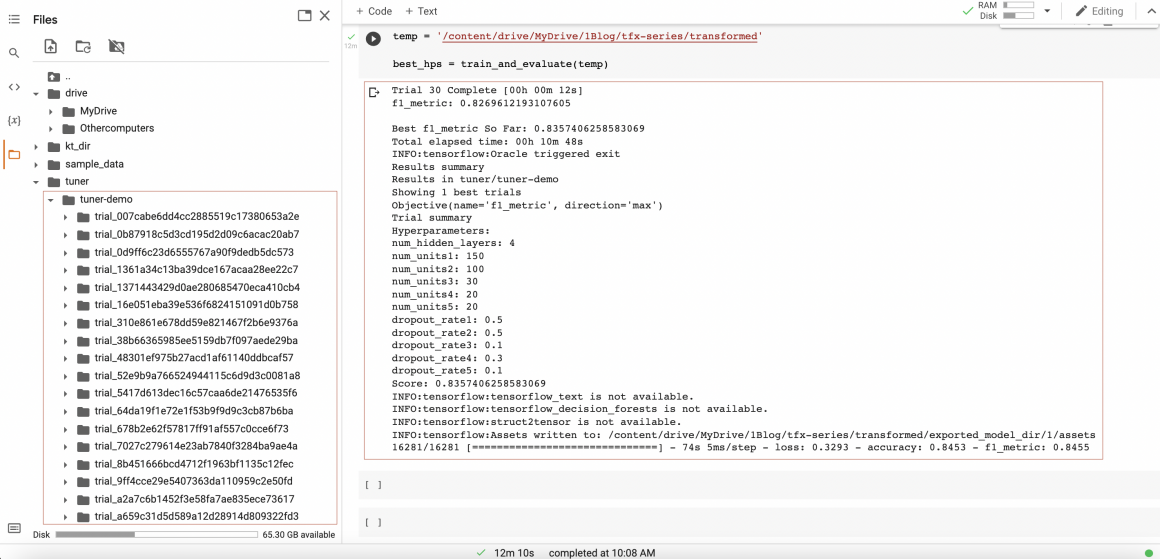The height and width of the screenshot is (559, 1160).
Task: Add a new cell with + Code
Action: point(374,11)
